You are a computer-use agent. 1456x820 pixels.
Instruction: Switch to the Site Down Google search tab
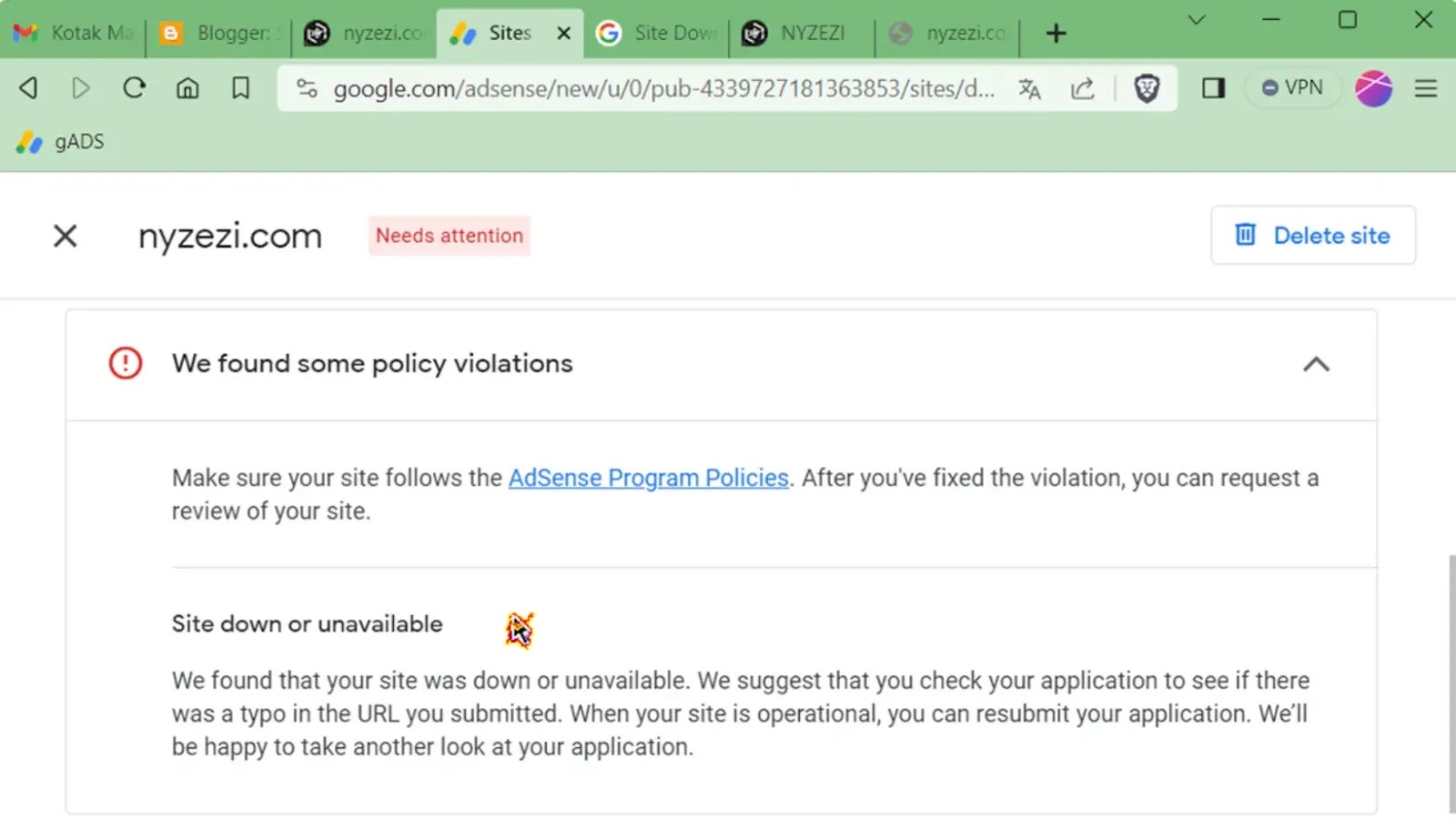[x=657, y=34]
